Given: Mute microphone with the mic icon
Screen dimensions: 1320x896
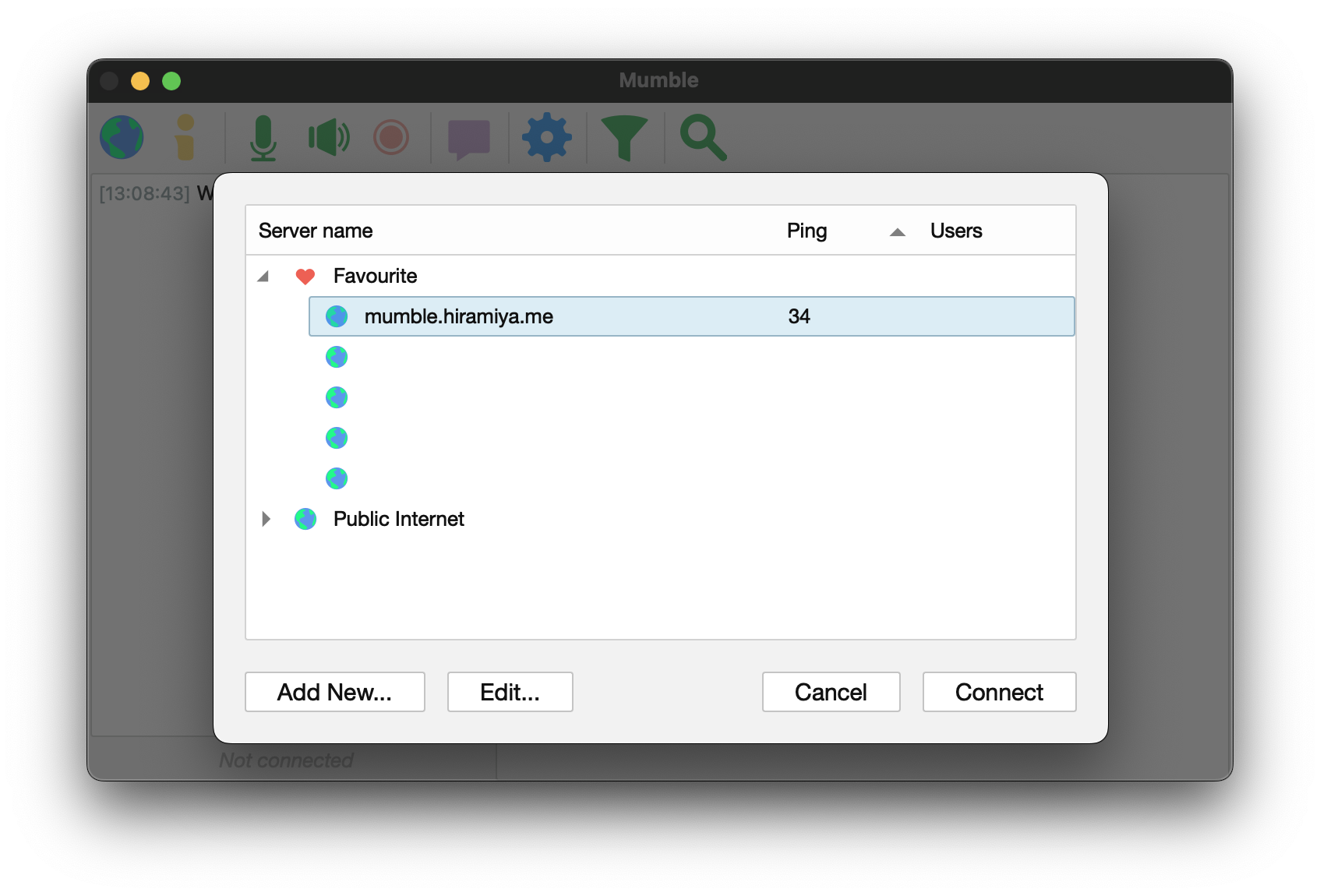Looking at the screenshot, I should 263,138.
